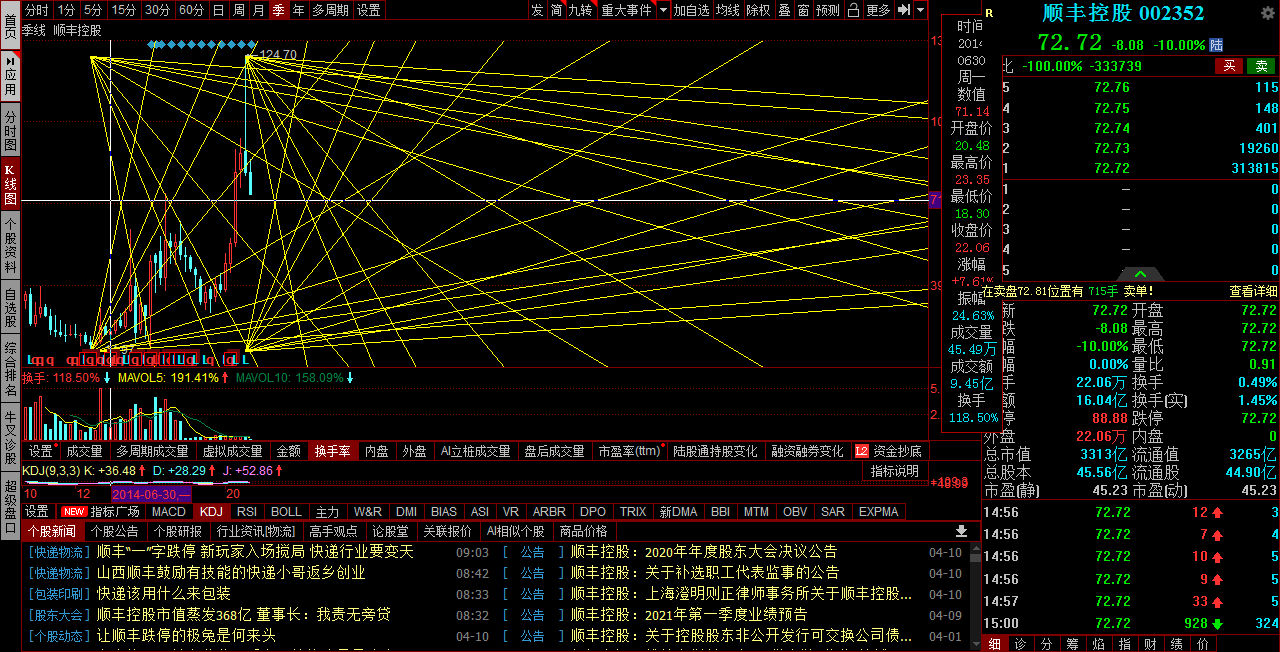Click 查看详细 link
1280x652 pixels.
[x=1253, y=291]
